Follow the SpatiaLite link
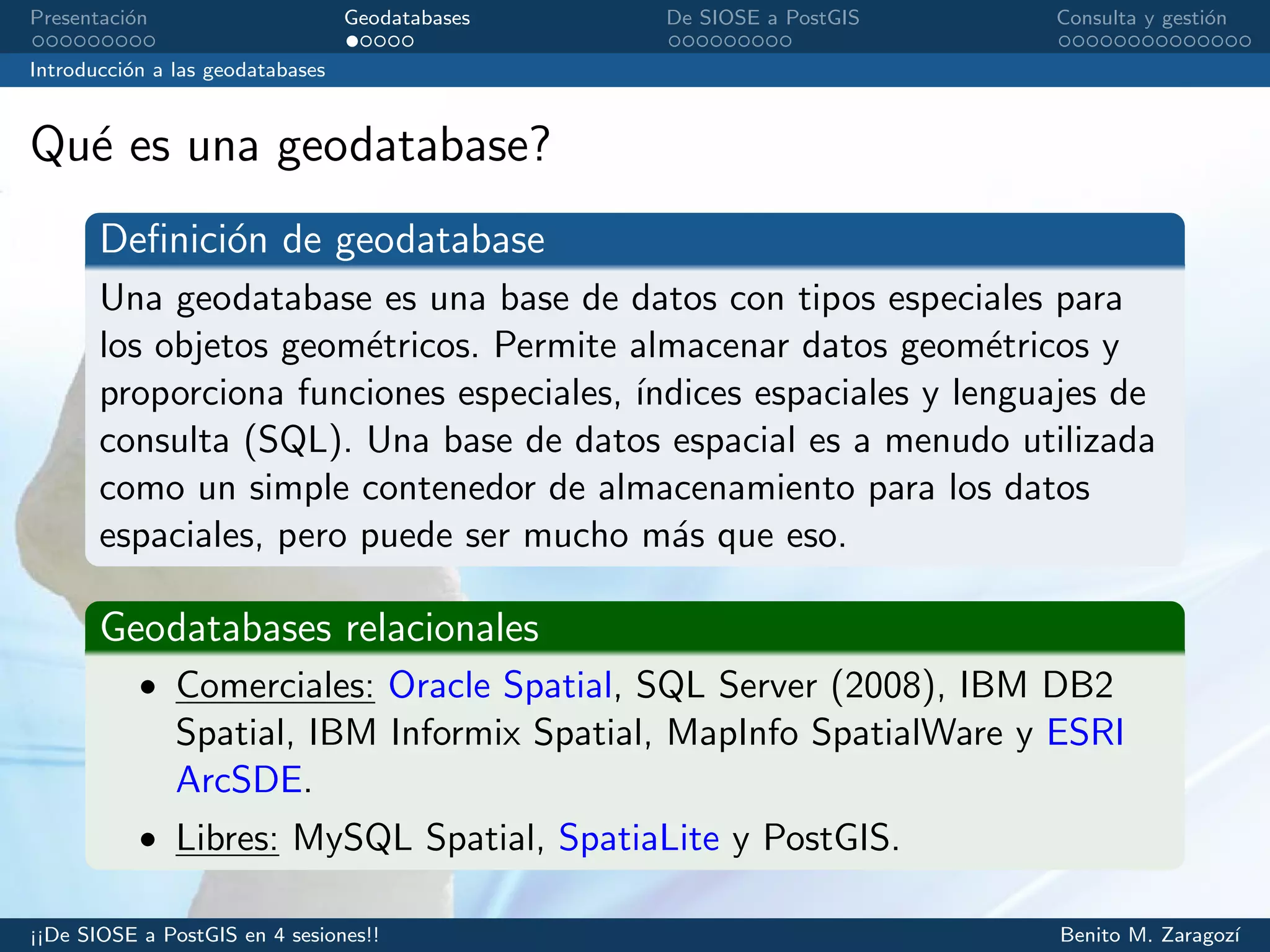The image size is (1270, 952). click(639, 838)
